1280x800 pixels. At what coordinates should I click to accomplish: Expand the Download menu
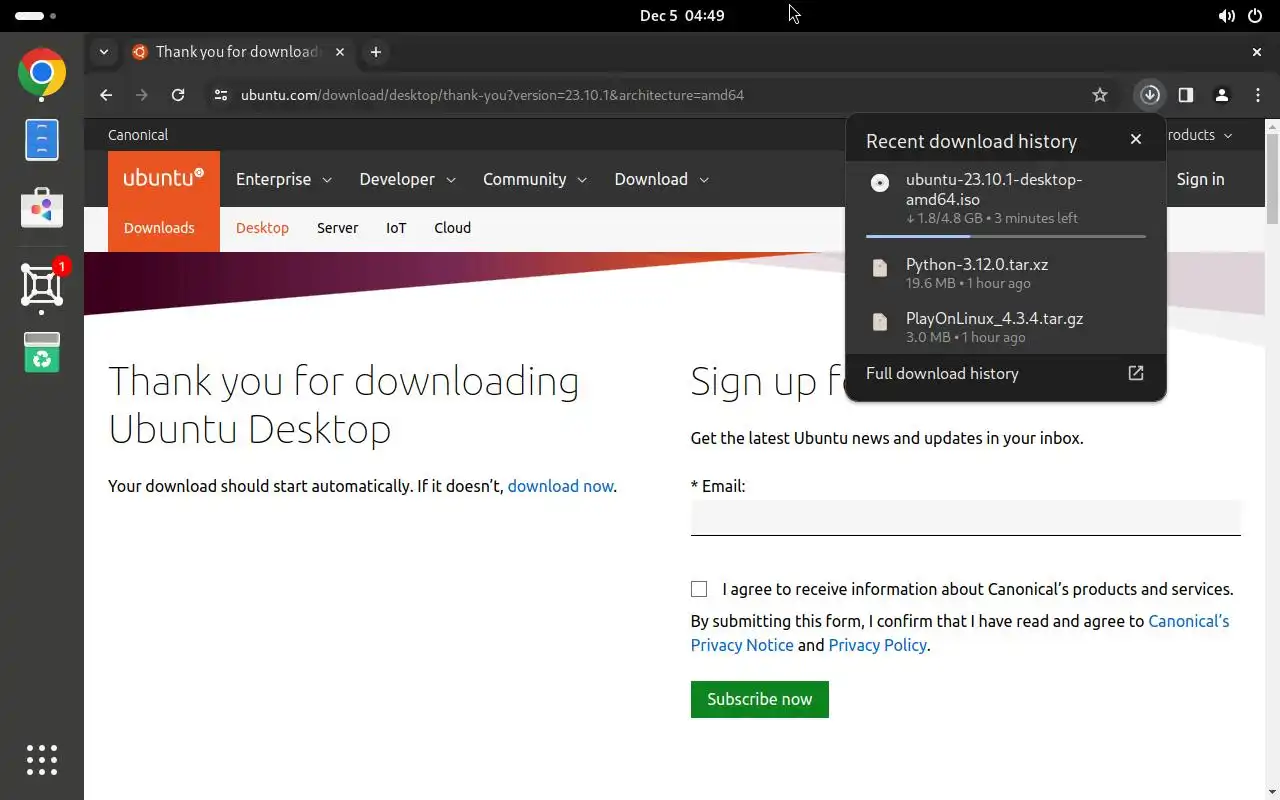click(661, 179)
